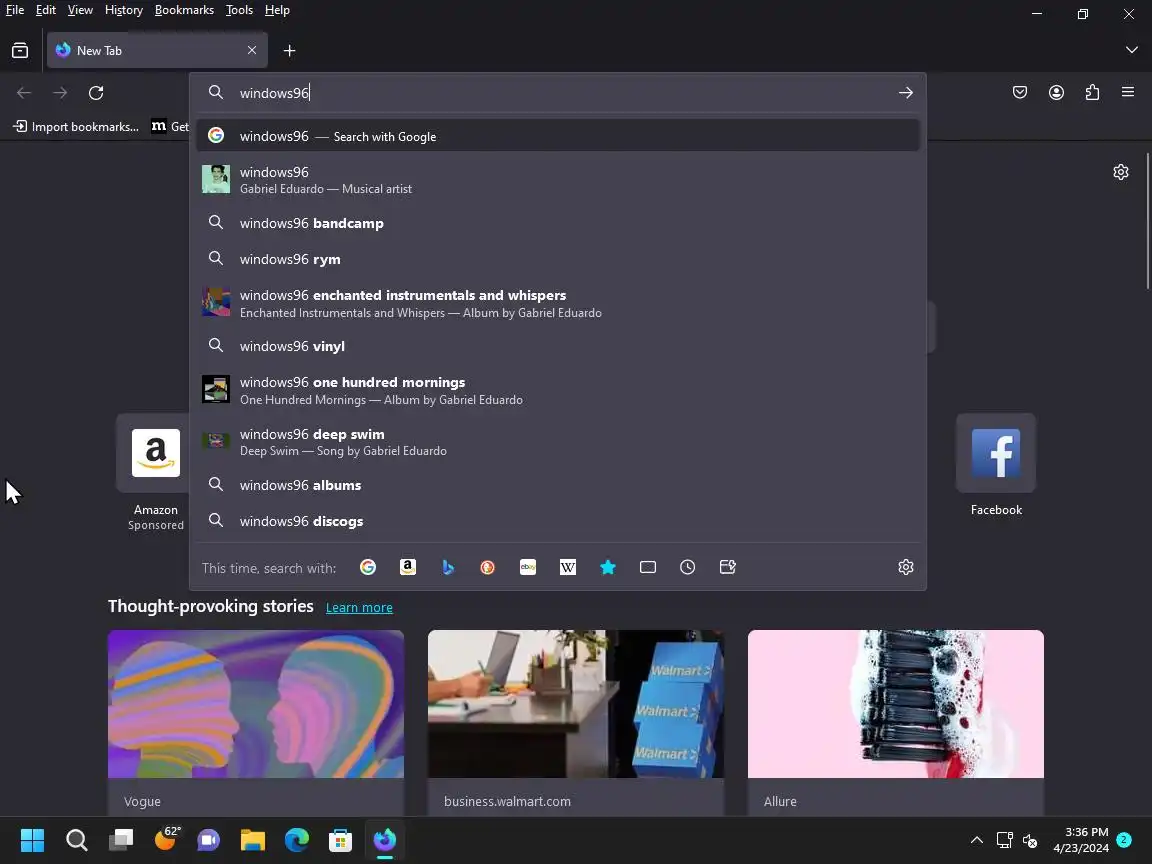Expand the list all tabs chevron
This screenshot has height=864, width=1152.
click(x=1131, y=50)
